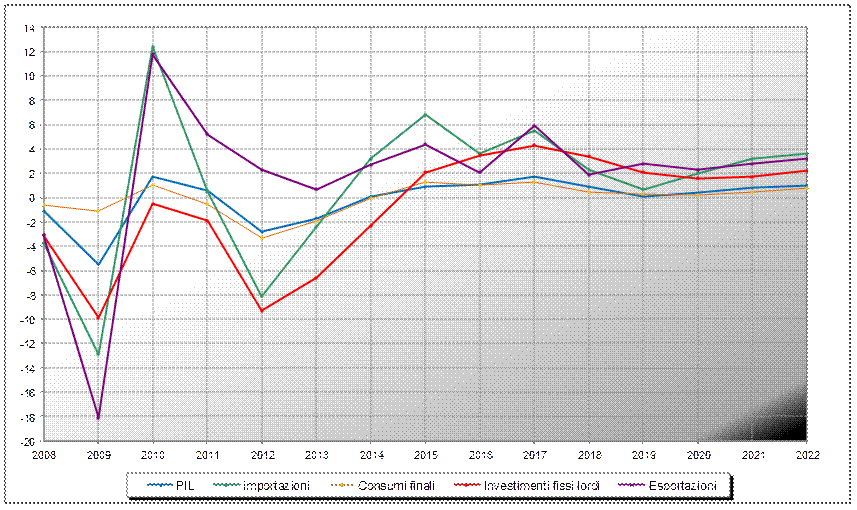
Task: Select the 2013 axis label
Action: tap(316, 455)
